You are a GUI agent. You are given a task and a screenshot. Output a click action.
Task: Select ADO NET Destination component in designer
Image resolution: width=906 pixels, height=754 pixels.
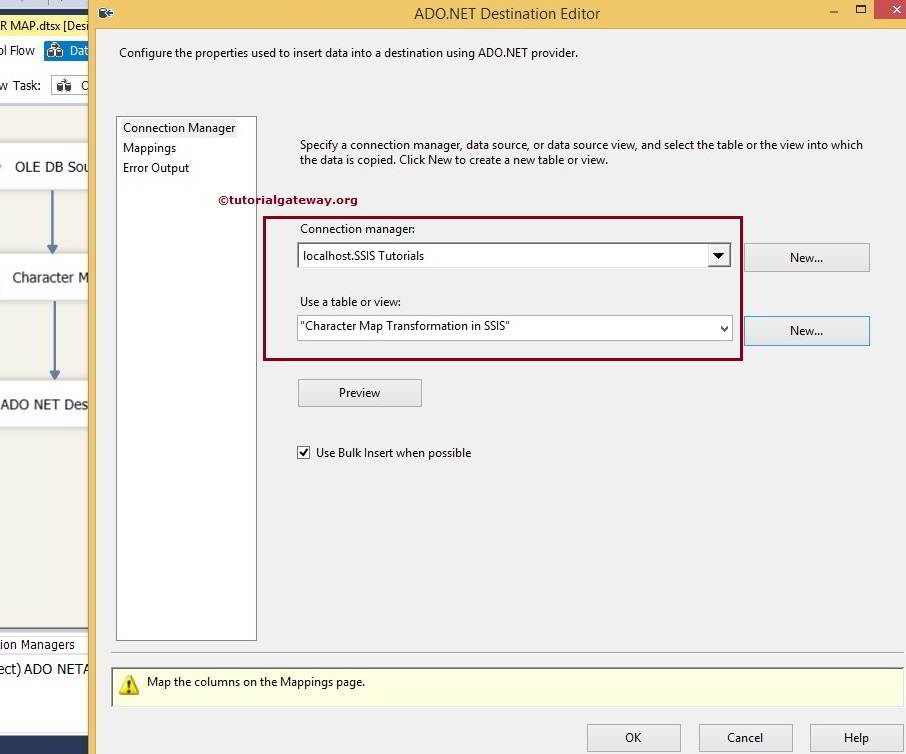pos(44,404)
